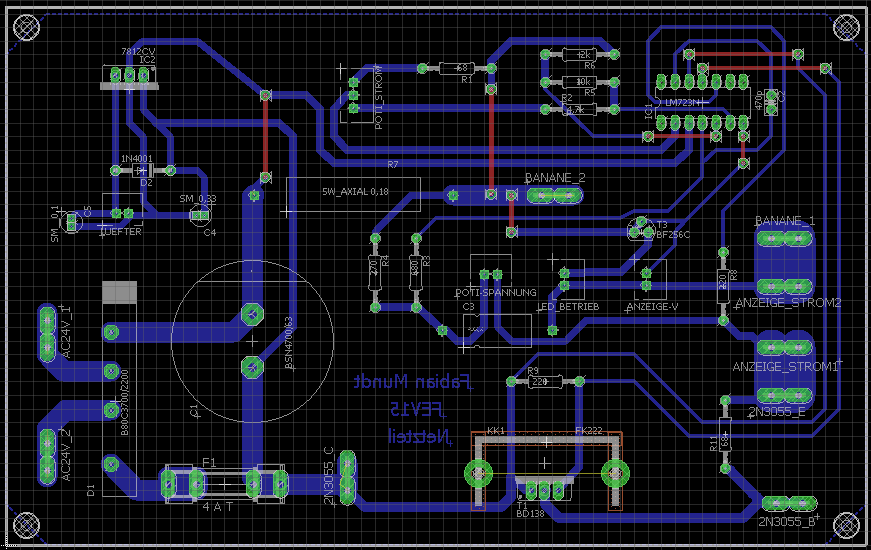Select the top-left corner mounting hole
Screen dimensions: 871x550
tap(26, 26)
